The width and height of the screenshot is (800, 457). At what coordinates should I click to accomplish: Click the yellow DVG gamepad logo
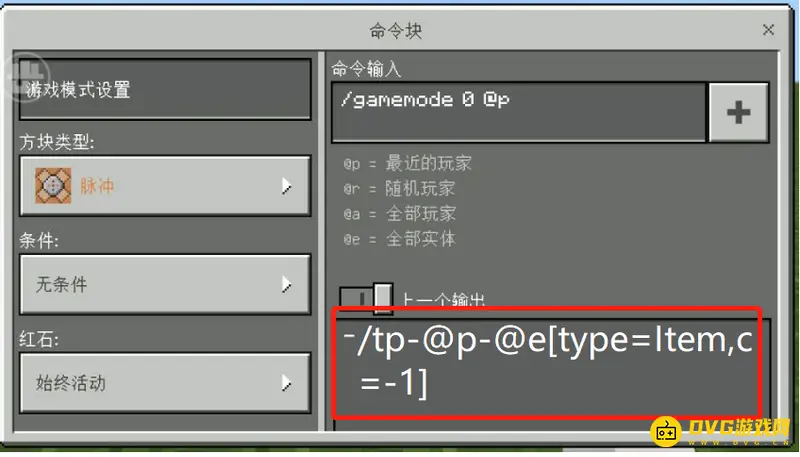coord(665,431)
